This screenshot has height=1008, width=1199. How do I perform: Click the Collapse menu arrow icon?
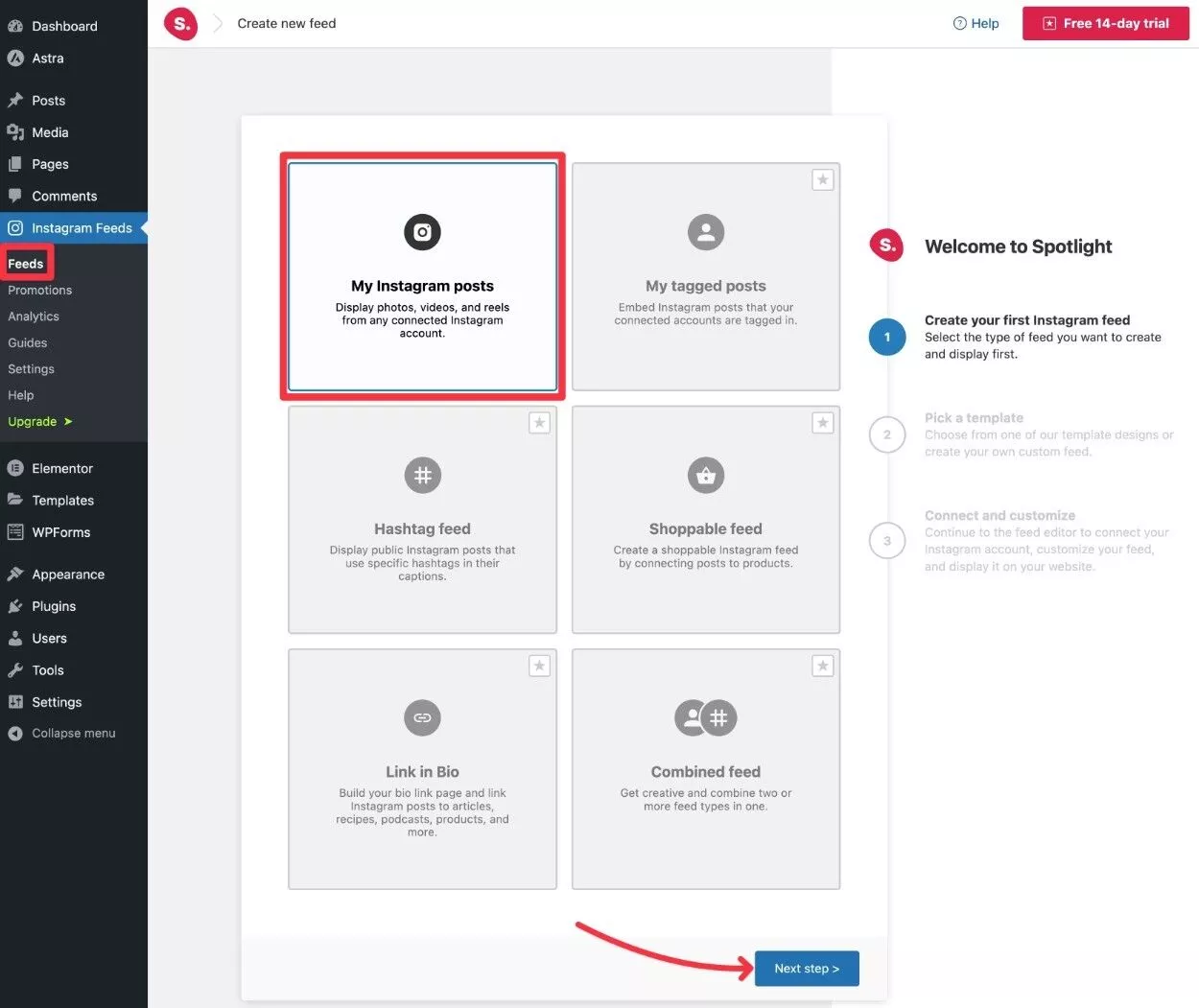click(15, 734)
